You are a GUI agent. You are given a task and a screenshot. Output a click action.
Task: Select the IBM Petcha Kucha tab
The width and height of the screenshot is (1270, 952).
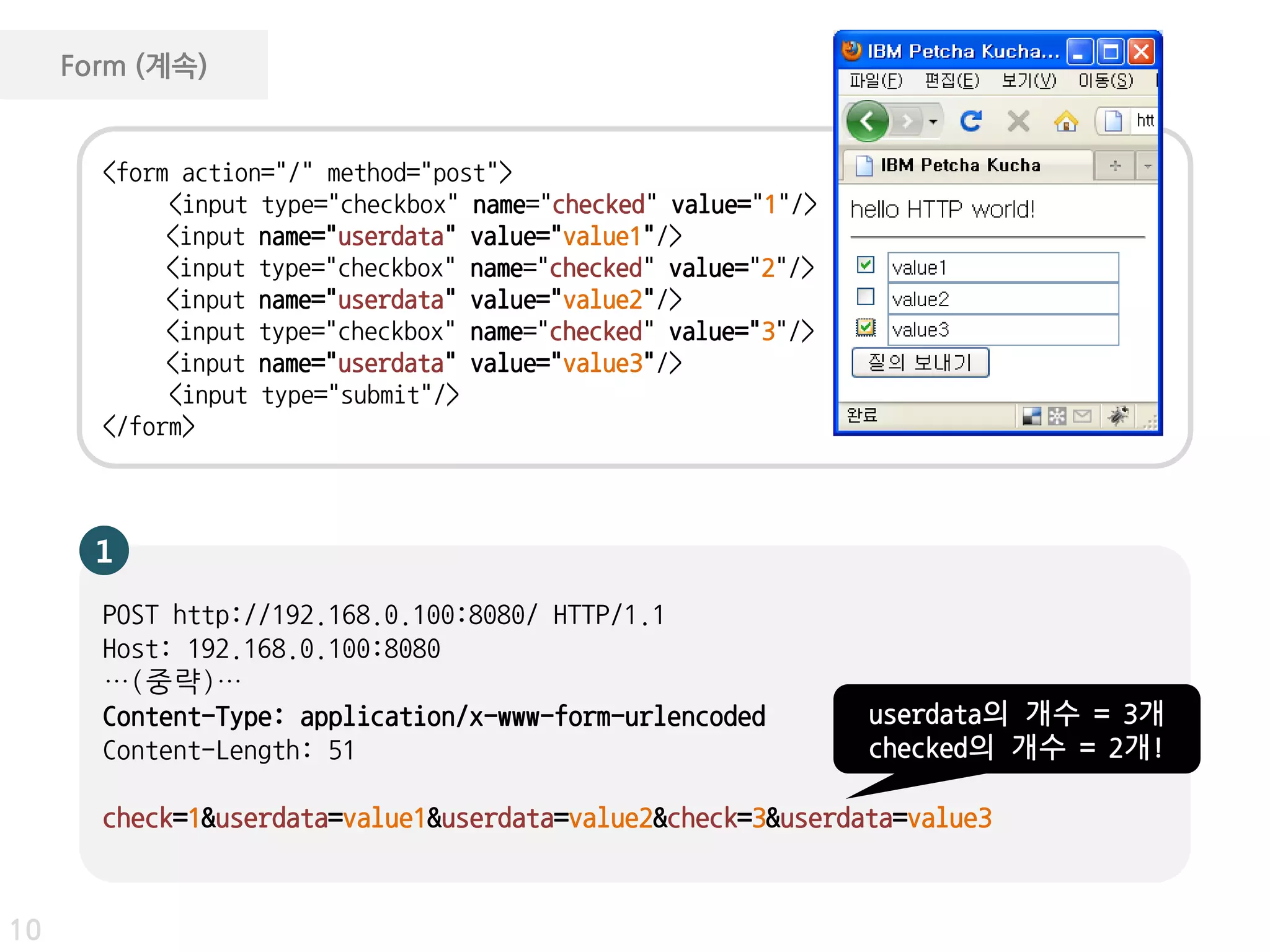[x=967, y=165]
